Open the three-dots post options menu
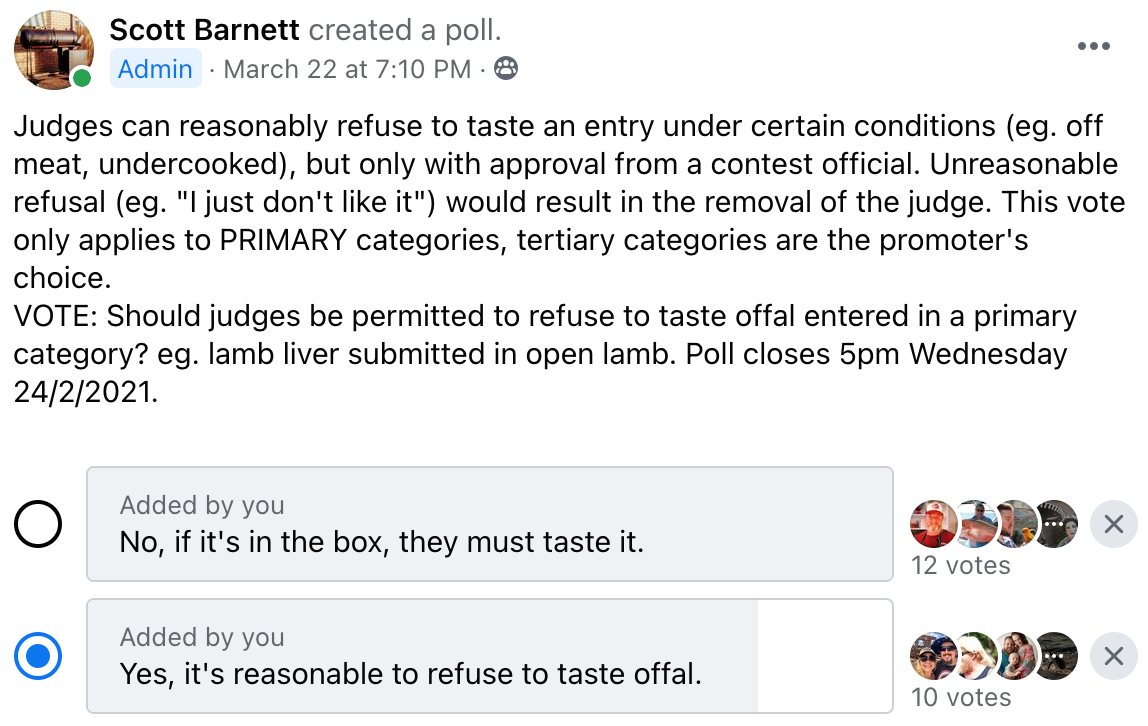Screen dimensions: 1148x726 (x=1093, y=46)
